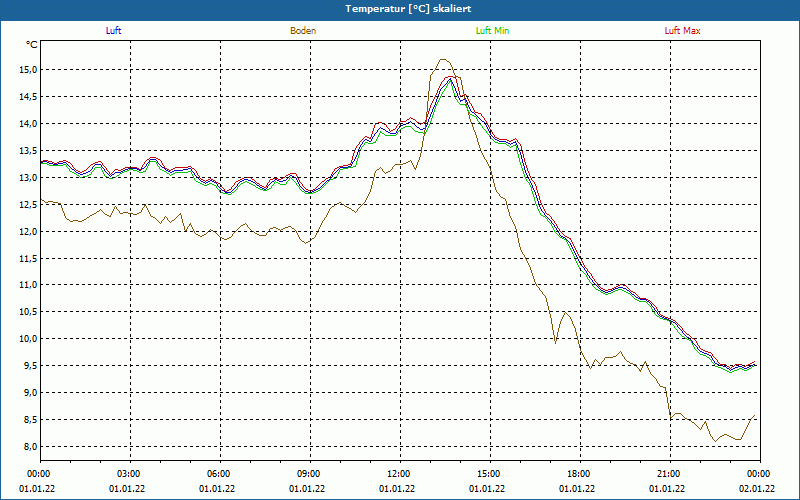Click the '°C' unit label on axis
The height and width of the screenshot is (500, 800).
coord(32,45)
